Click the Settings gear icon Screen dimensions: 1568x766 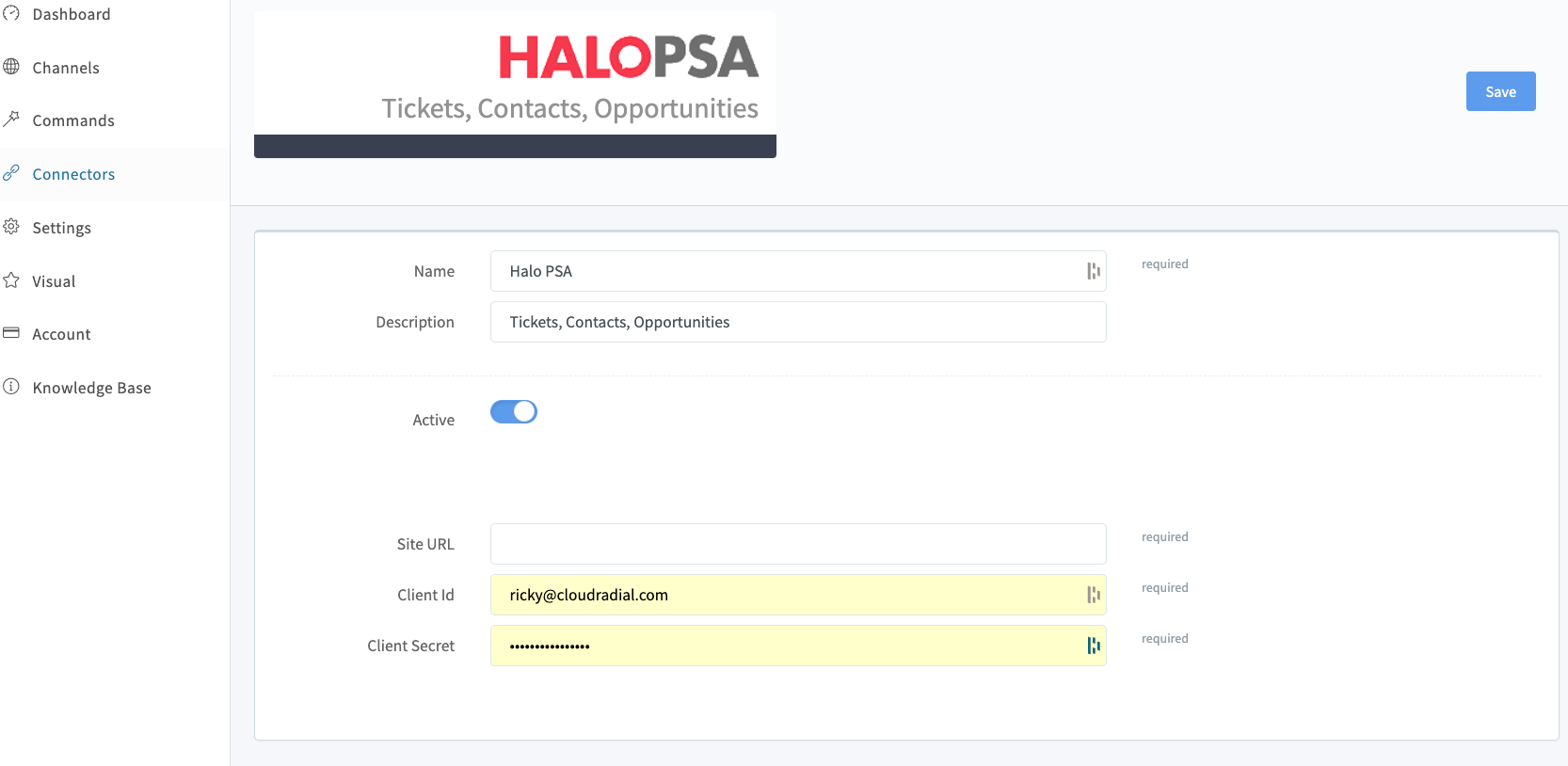coord(11,226)
